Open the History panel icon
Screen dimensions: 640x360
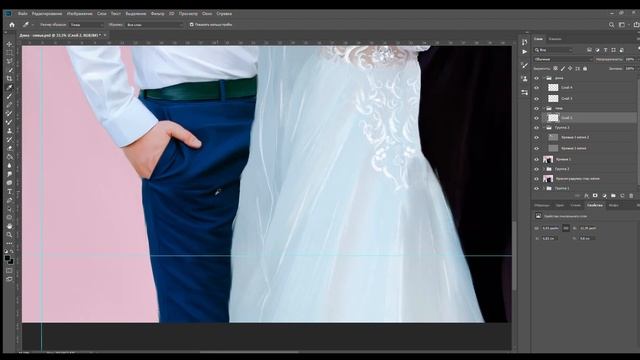tap(524, 42)
